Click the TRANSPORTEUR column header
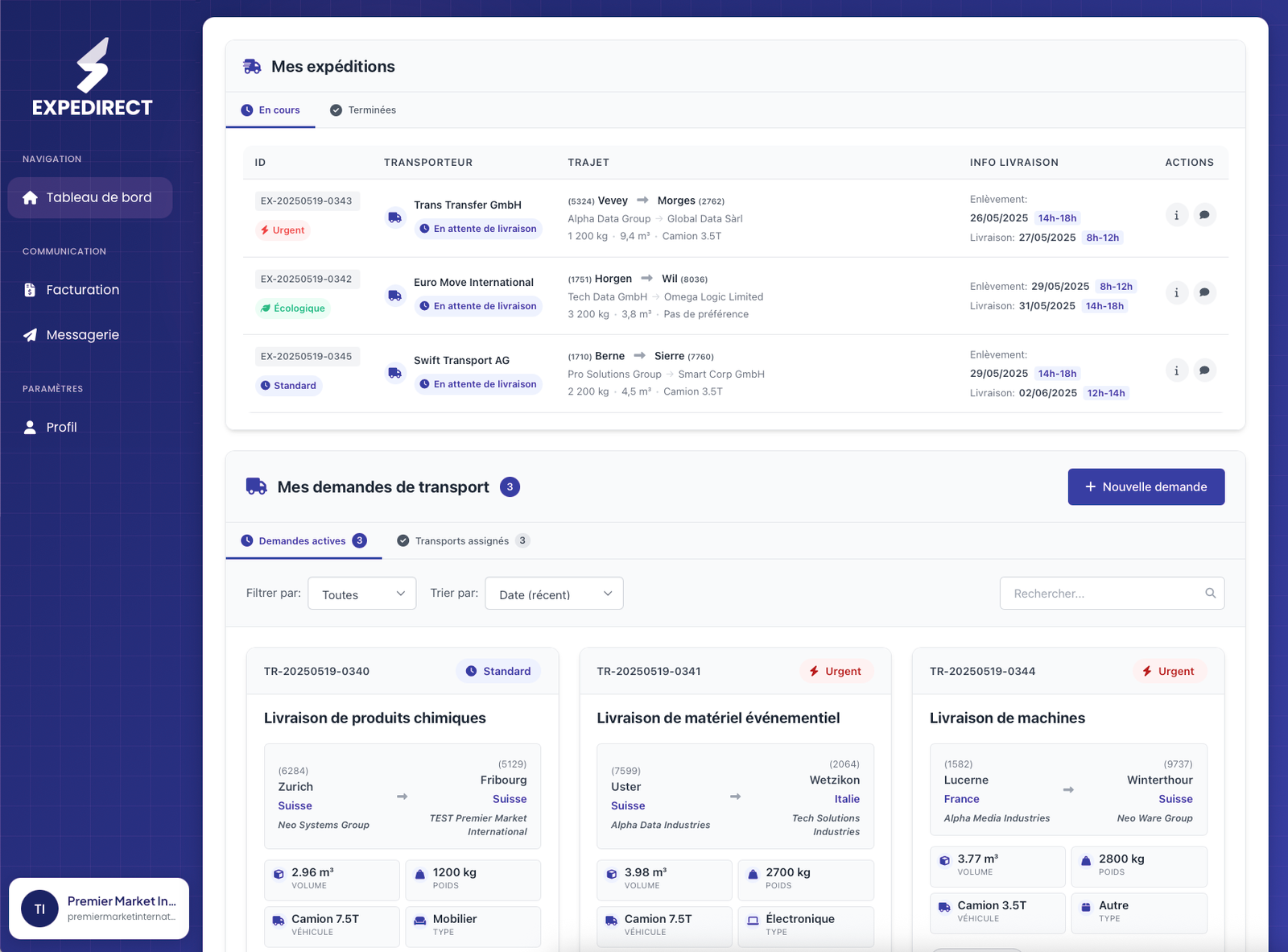Viewport: 1288px width, 952px height. point(428,163)
